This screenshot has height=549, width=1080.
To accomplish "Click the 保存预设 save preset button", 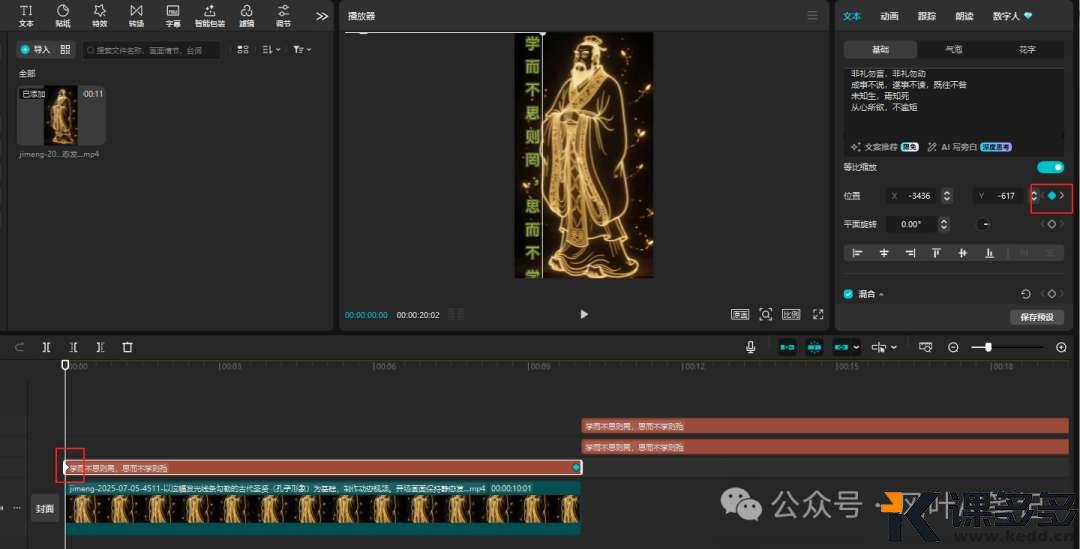I will pos(1037,318).
